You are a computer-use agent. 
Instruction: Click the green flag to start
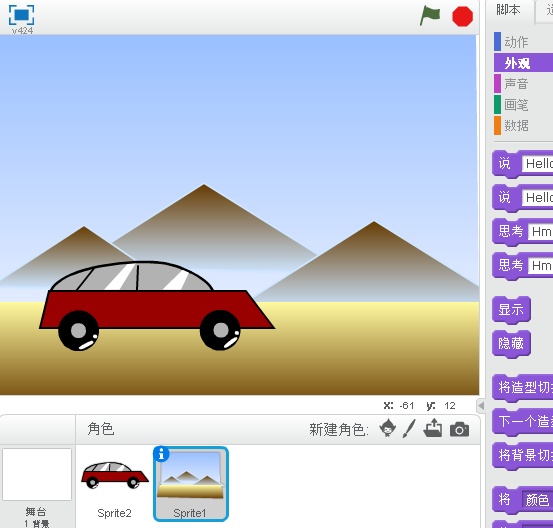[x=430, y=16]
